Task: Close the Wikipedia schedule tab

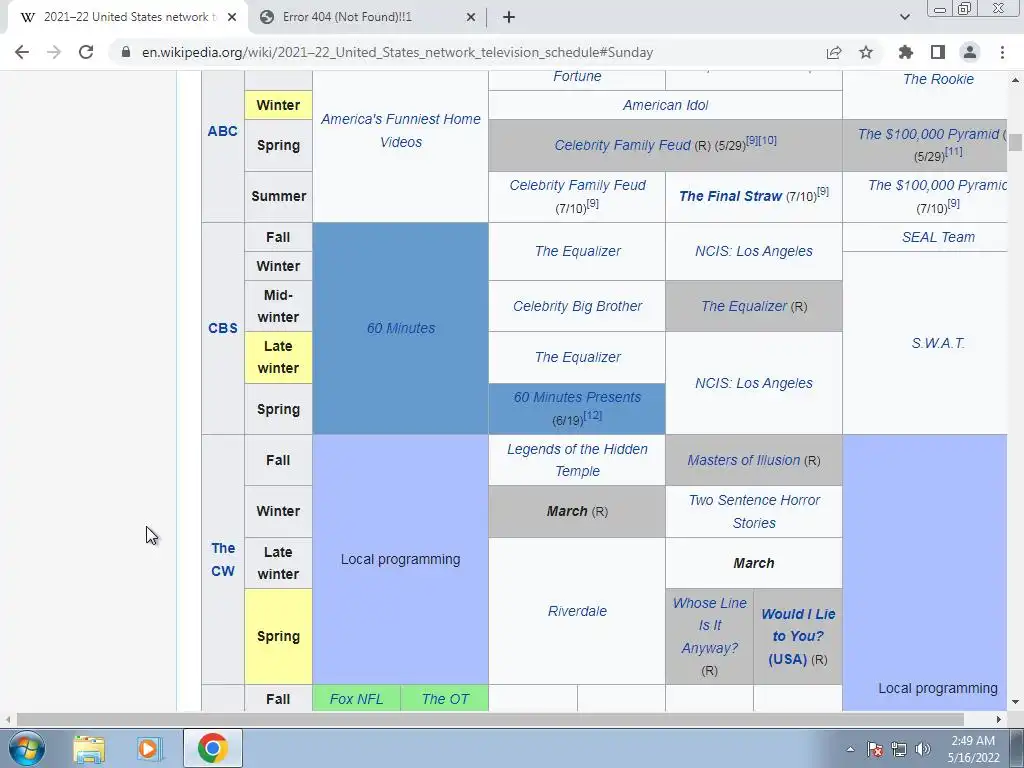Action: (232, 18)
